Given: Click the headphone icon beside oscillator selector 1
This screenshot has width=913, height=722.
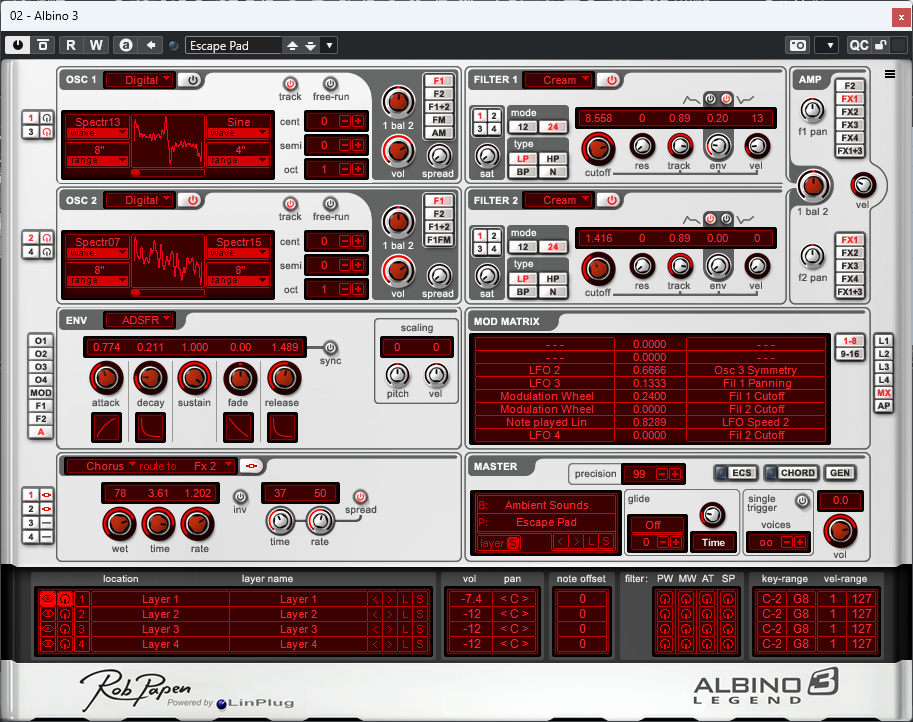Looking at the screenshot, I should 47,118.
